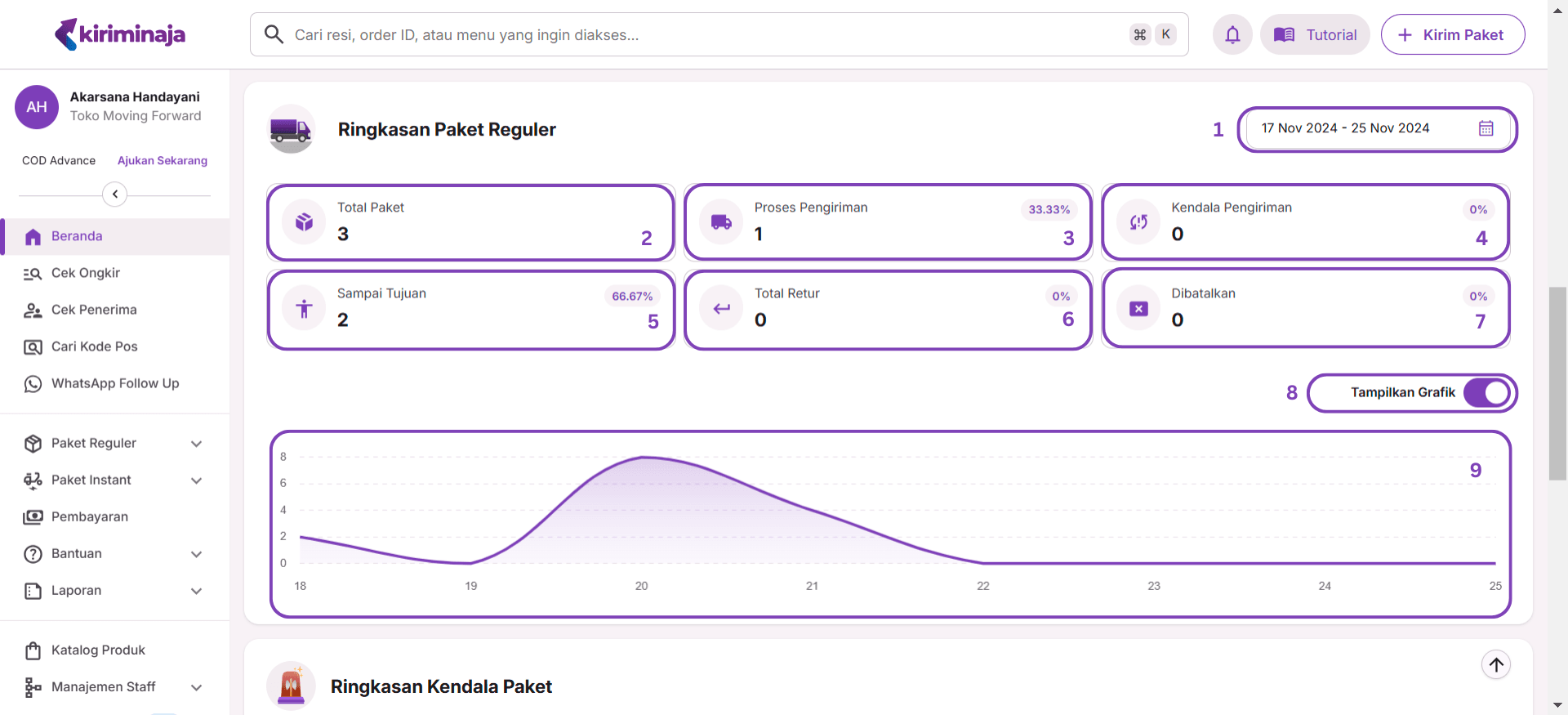The height and width of the screenshot is (715, 1568).
Task: Expand the Laporan menu chevron
Action: click(x=196, y=591)
